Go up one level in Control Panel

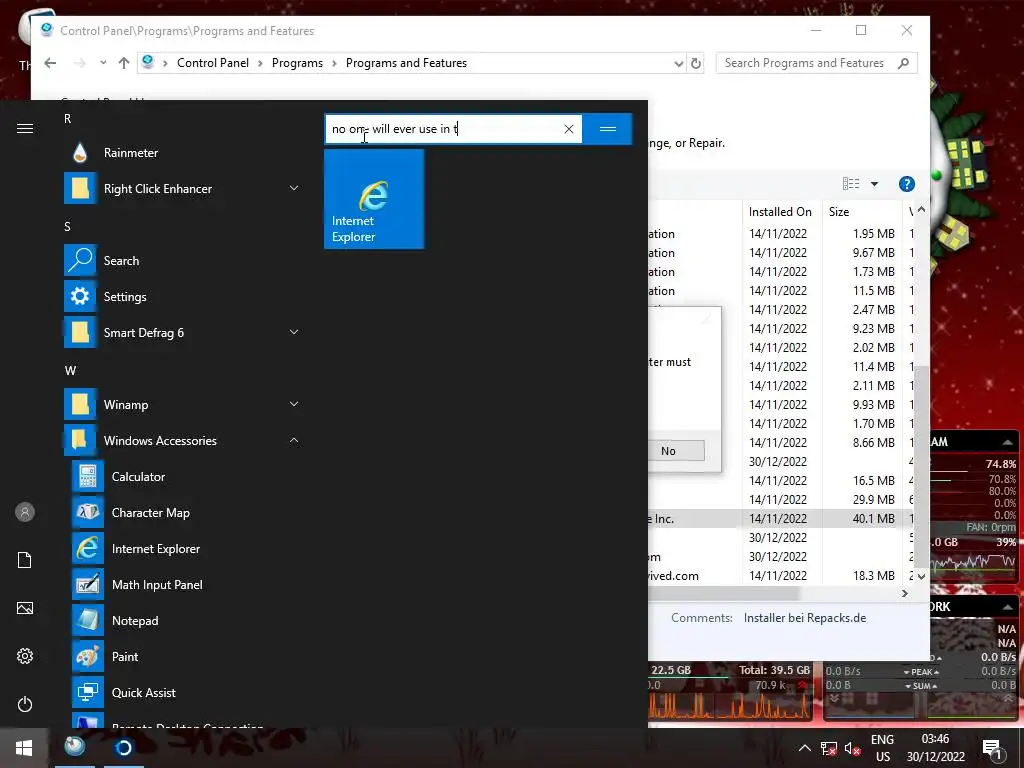pos(123,63)
